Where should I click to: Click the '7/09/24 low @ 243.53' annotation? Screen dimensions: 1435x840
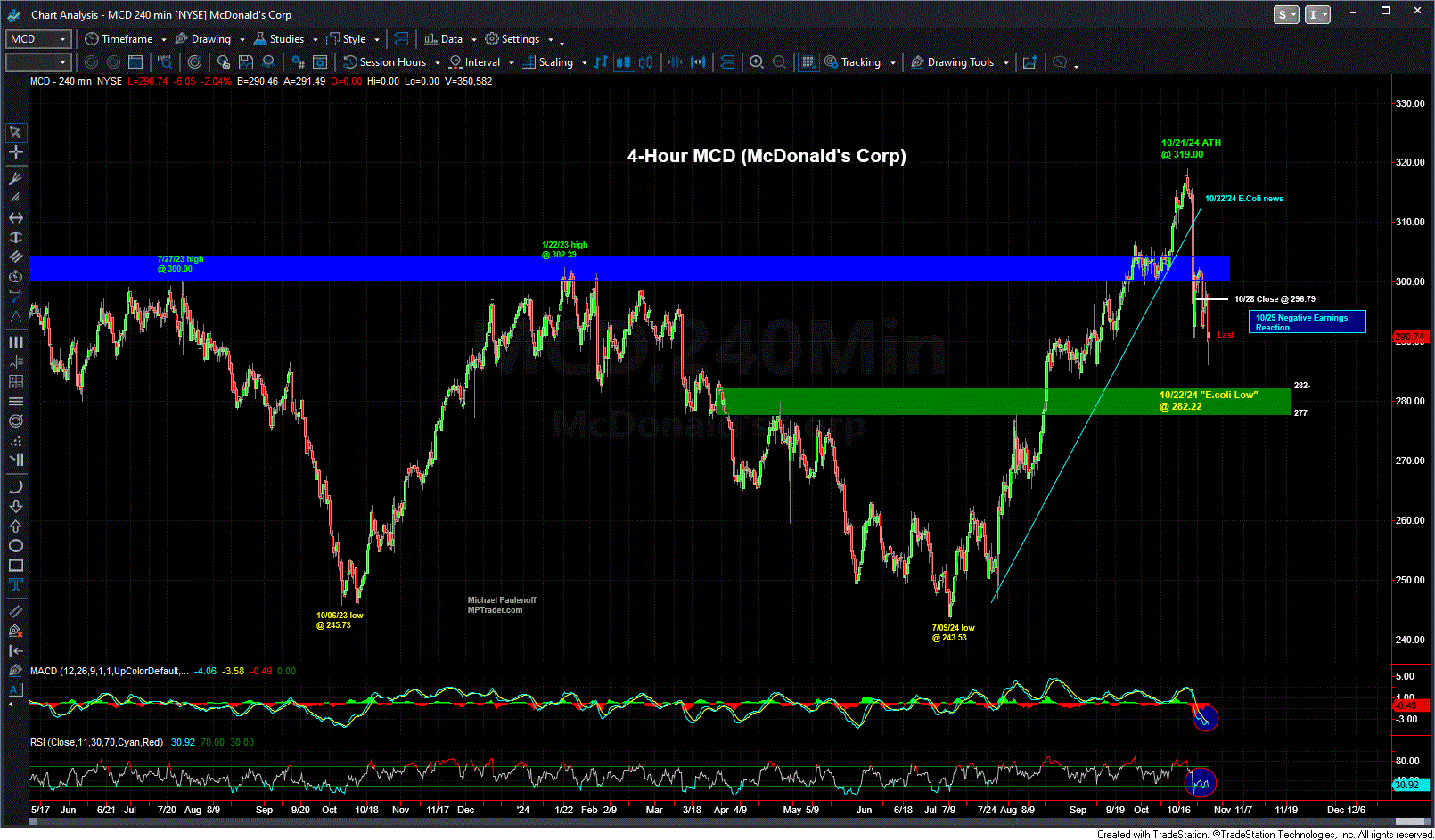953,632
